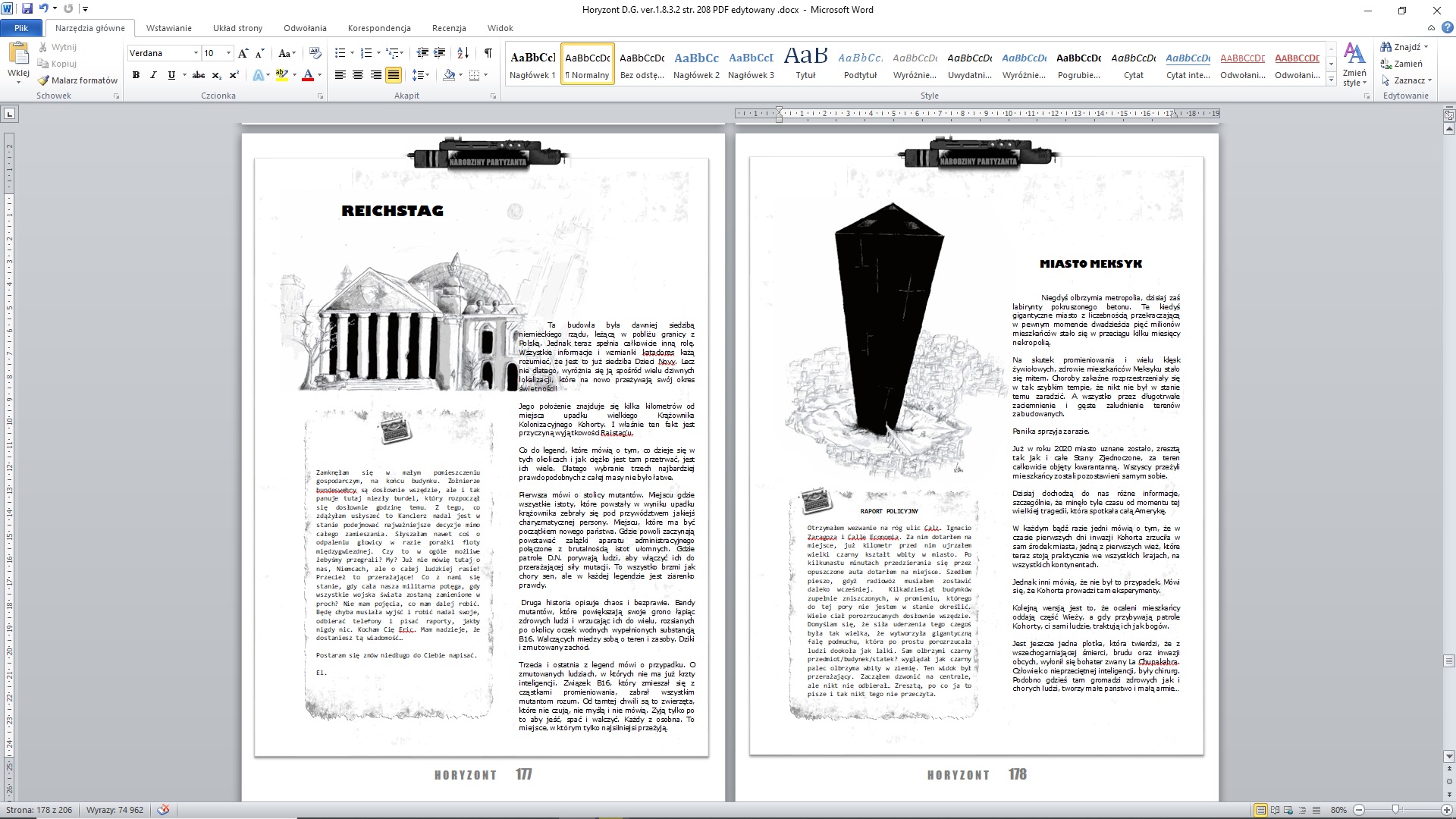This screenshot has width=1456, height=819.
Task: Click the strikethrough text icon
Action: tap(199, 75)
